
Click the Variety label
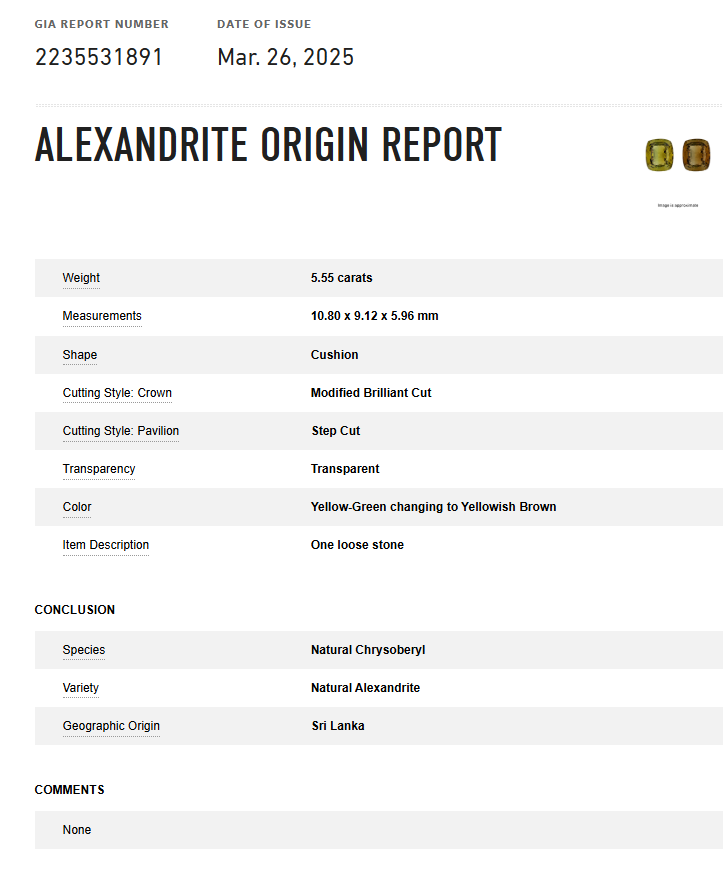81,688
